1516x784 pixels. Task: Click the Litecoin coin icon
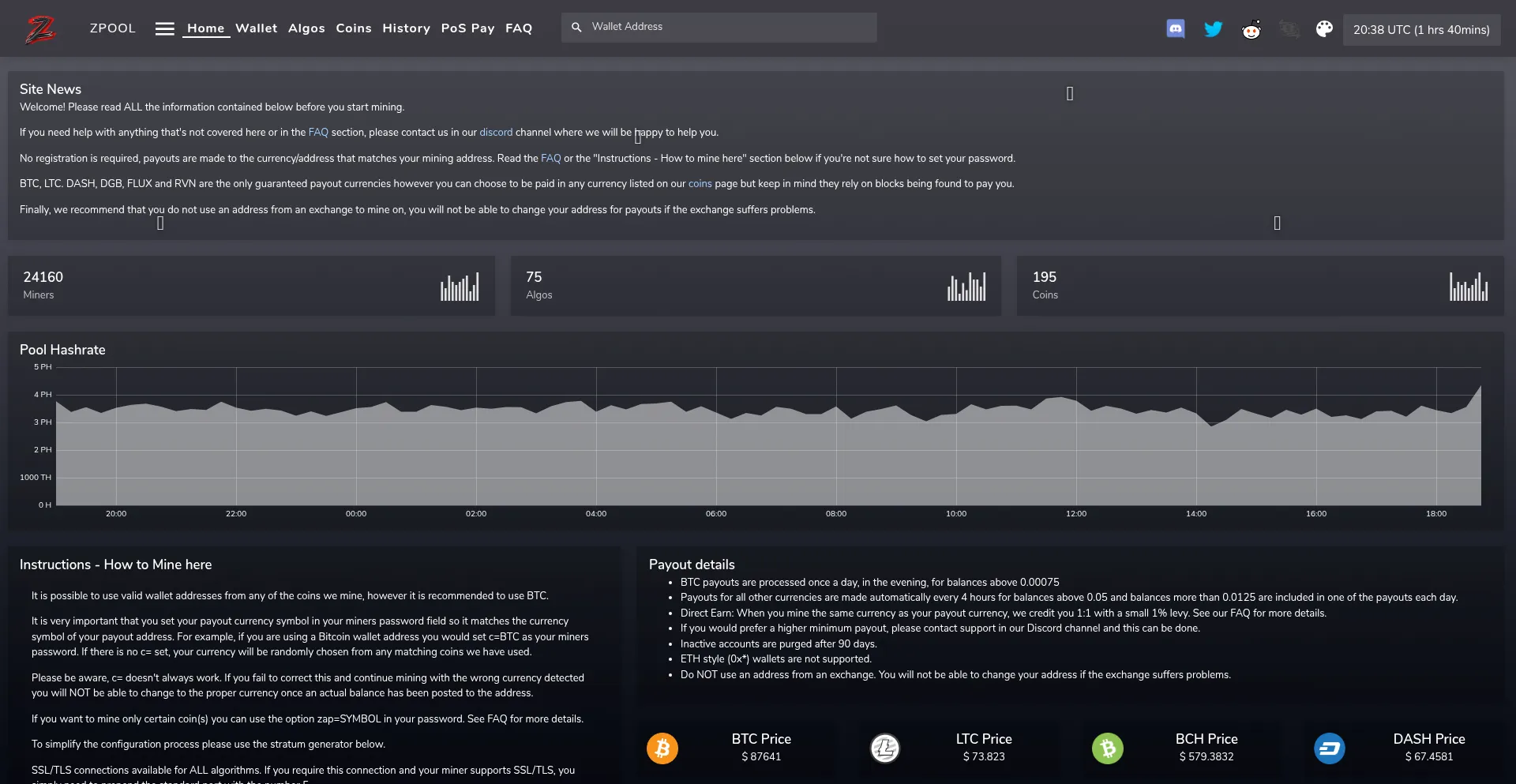(885, 748)
